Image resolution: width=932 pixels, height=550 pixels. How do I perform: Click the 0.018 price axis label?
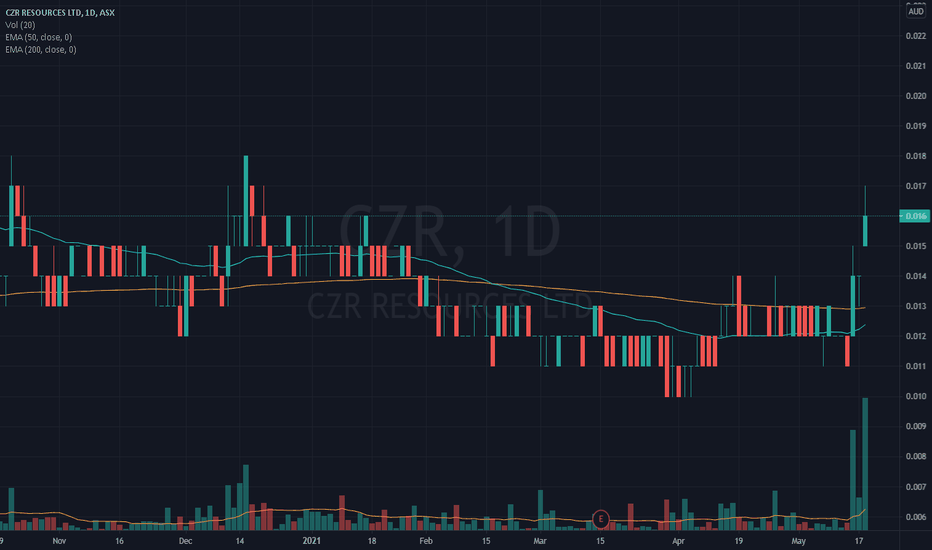pyautogui.click(x=915, y=156)
